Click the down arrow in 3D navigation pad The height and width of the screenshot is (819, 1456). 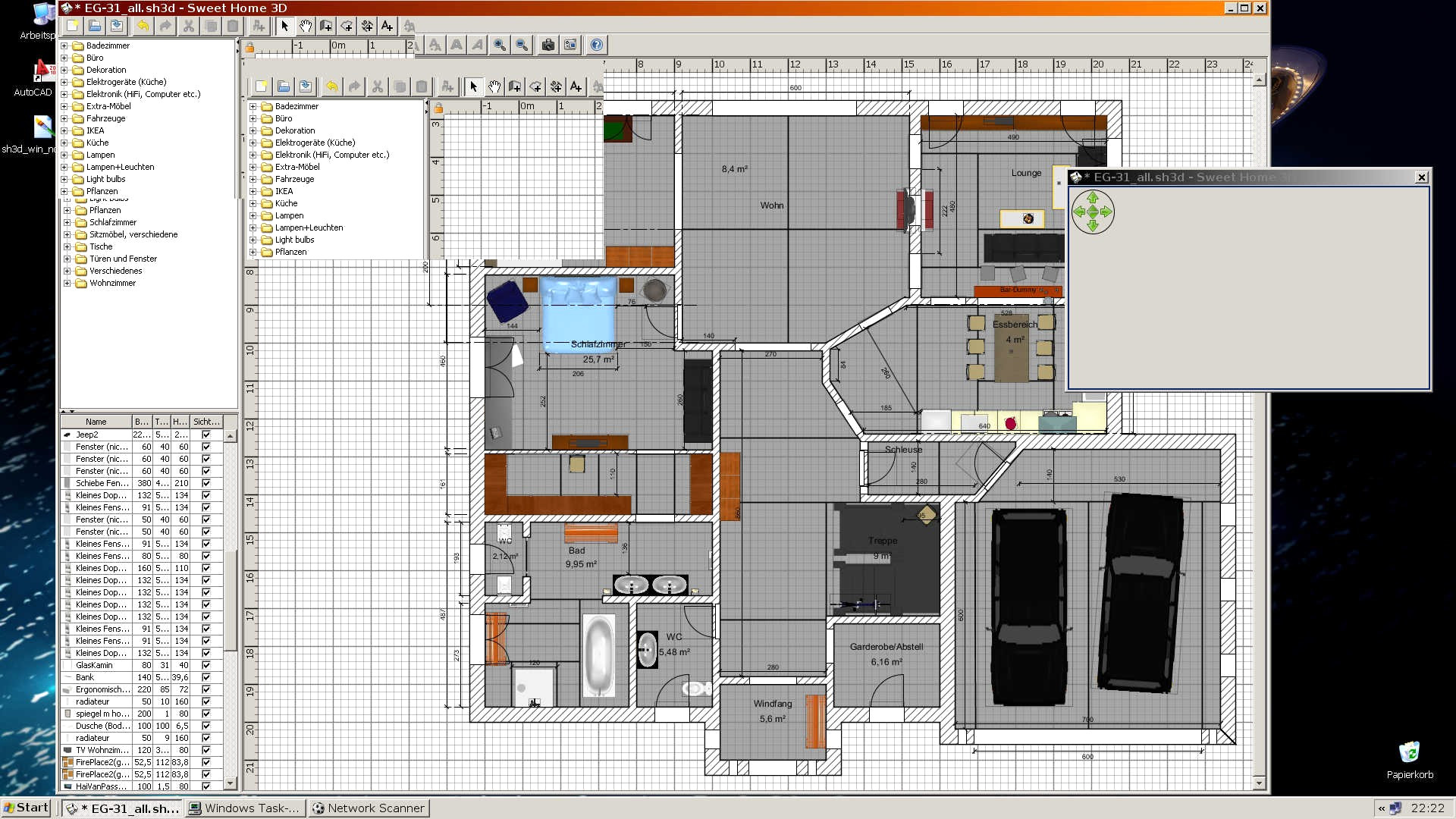coord(1093,226)
